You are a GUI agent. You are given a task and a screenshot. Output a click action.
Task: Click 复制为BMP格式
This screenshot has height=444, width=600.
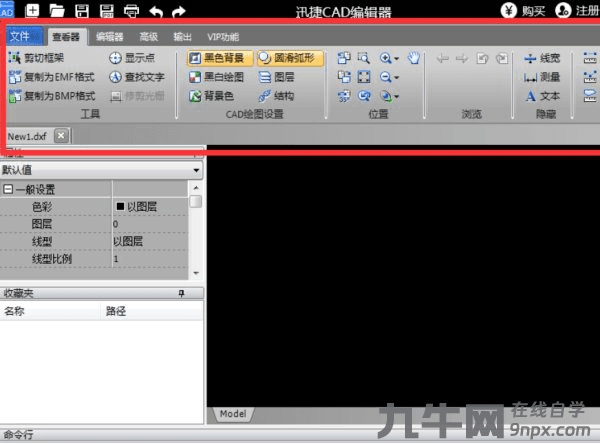click(x=52, y=96)
